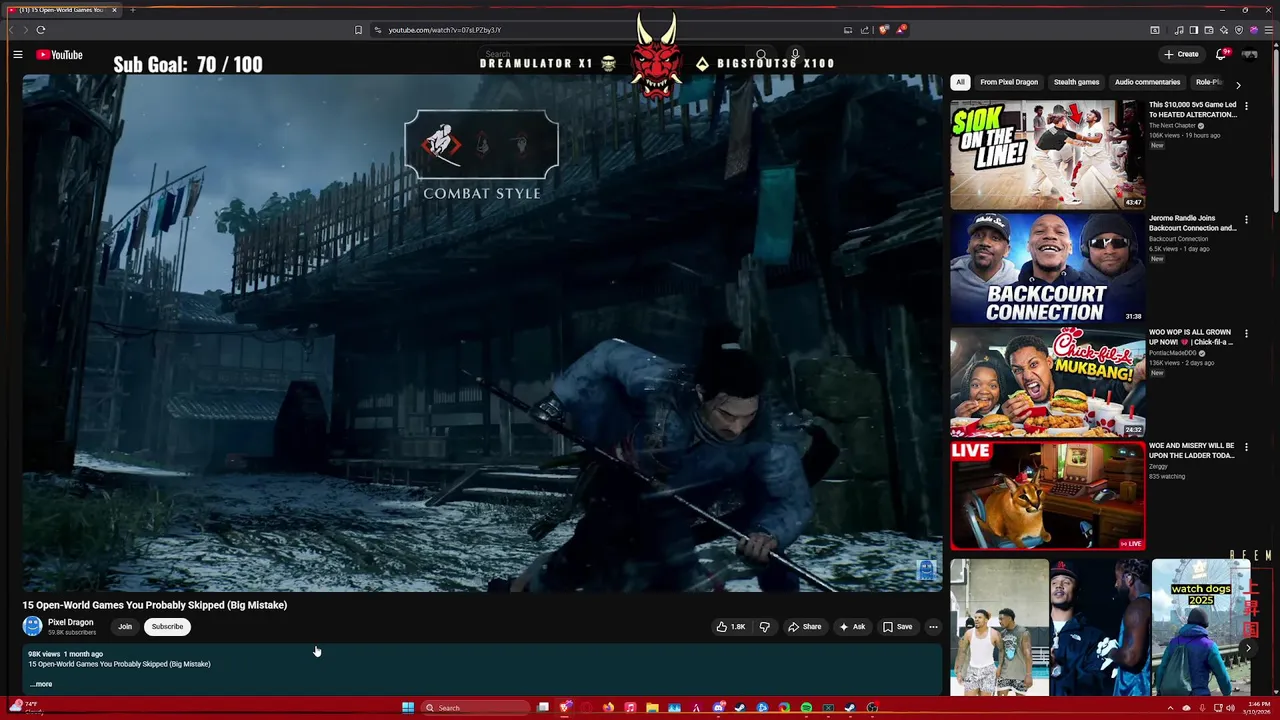Viewport: 1280px width, 720px height.
Task: Click the Ask button
Action: click(x=852, y=627)
